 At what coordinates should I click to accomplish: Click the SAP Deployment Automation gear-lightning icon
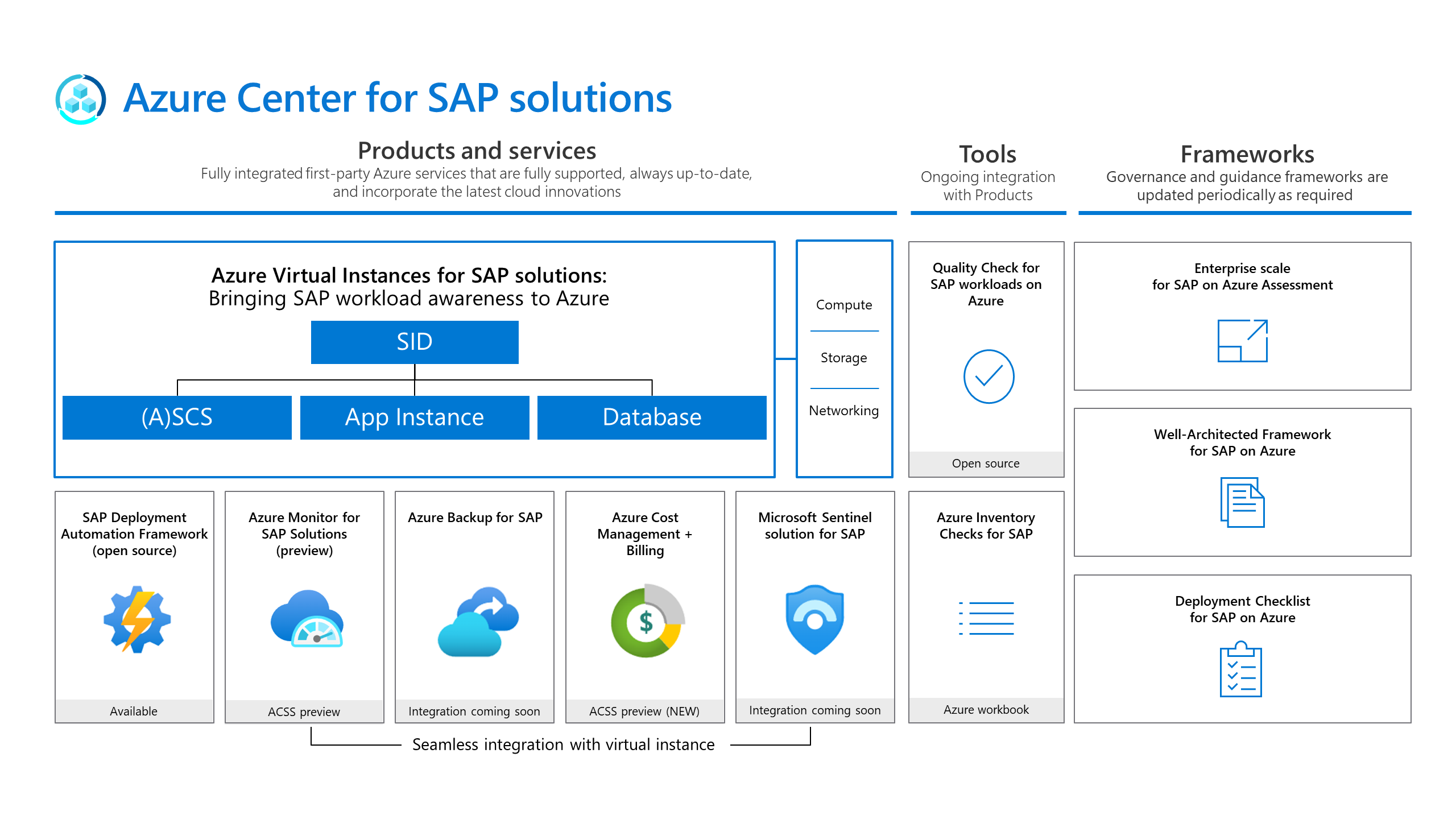[136, 620]
